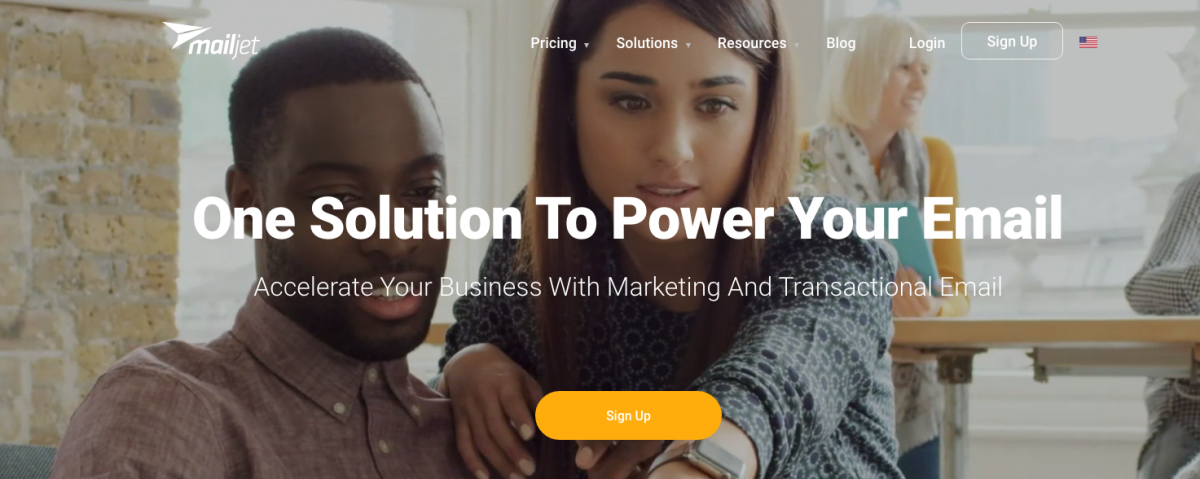Viewport: 1200px width, 479px height.
Task: Click the Mailjet paper plane logo icon
Action: 188,36
